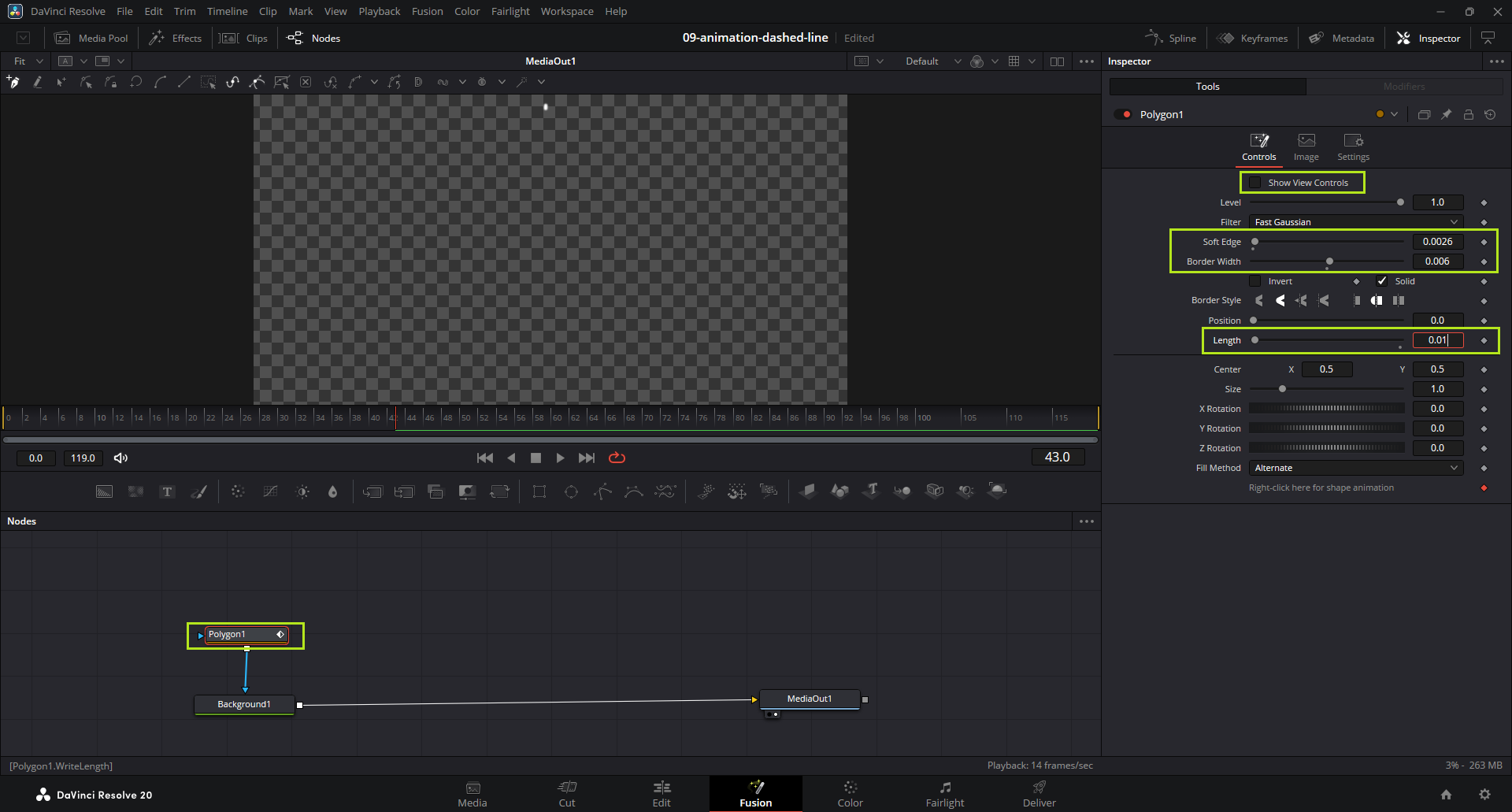Expand the Fill Method dropdown
1512x812 pixels.
pyautogui.click(x=1355, y=468)
